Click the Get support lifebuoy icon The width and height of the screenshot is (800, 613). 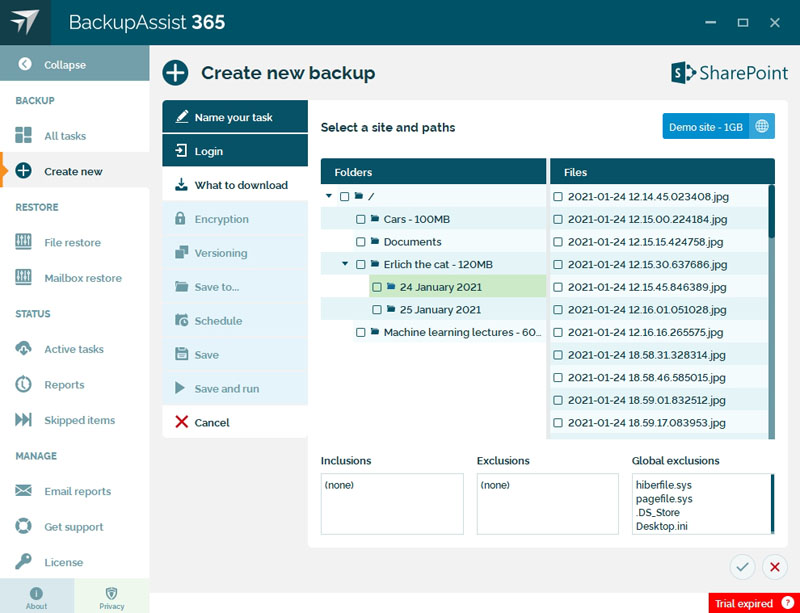(x=23, y=526)
